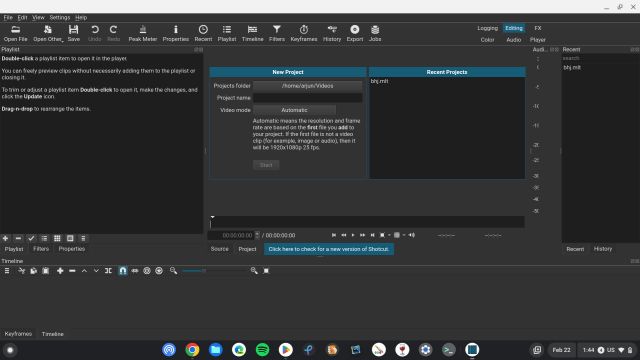Toggle ripple all tracks in timeline

coord(159,271)
